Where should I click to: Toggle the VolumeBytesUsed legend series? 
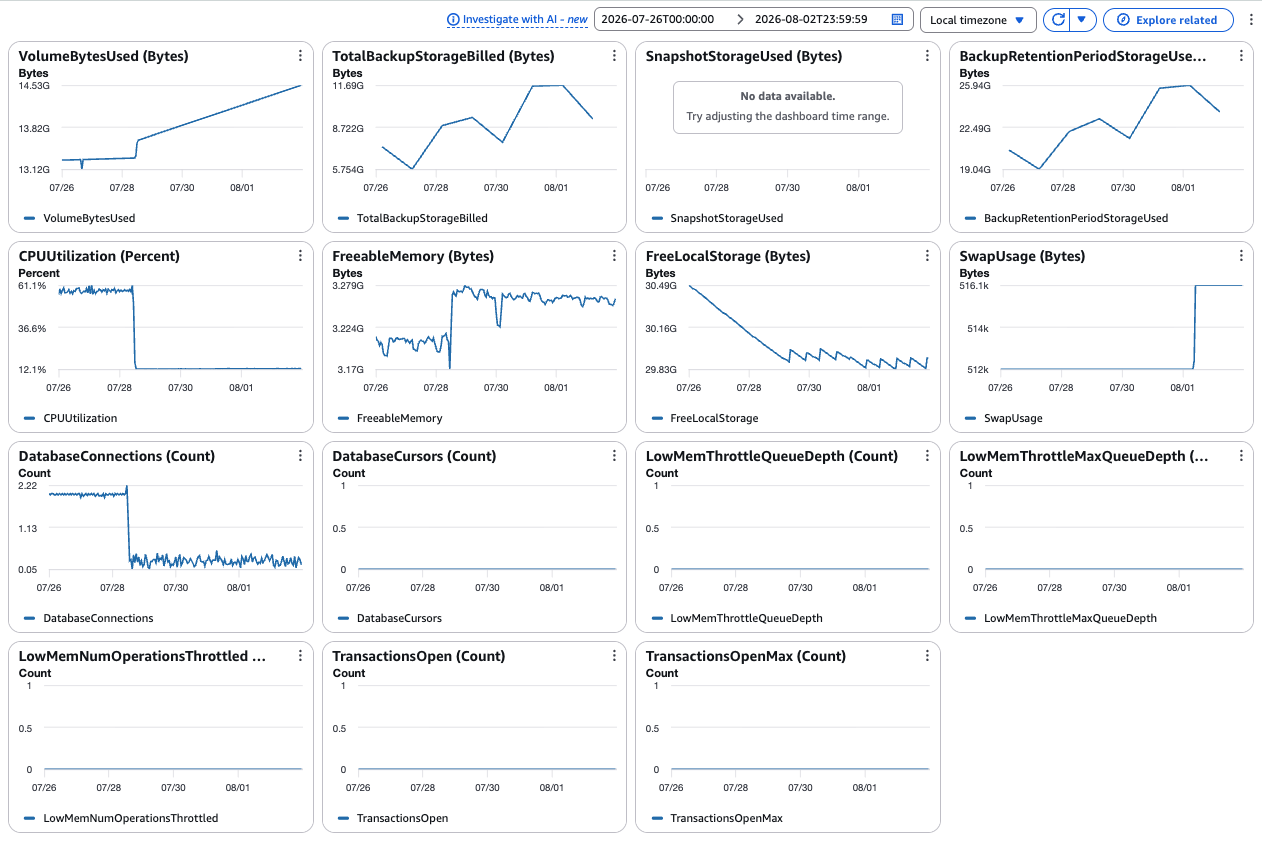77,218
